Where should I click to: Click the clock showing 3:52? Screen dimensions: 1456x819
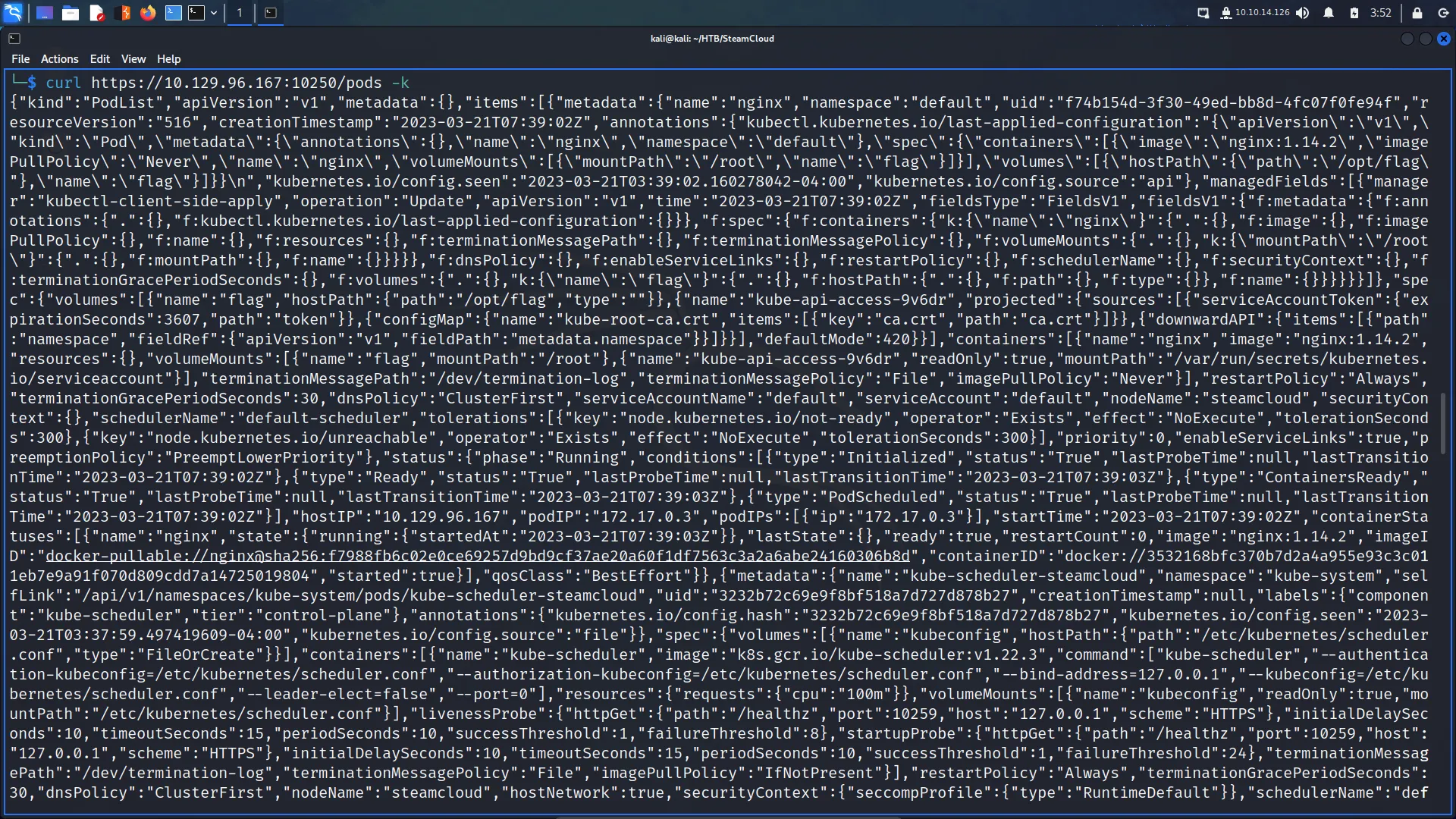[1381, 13]
